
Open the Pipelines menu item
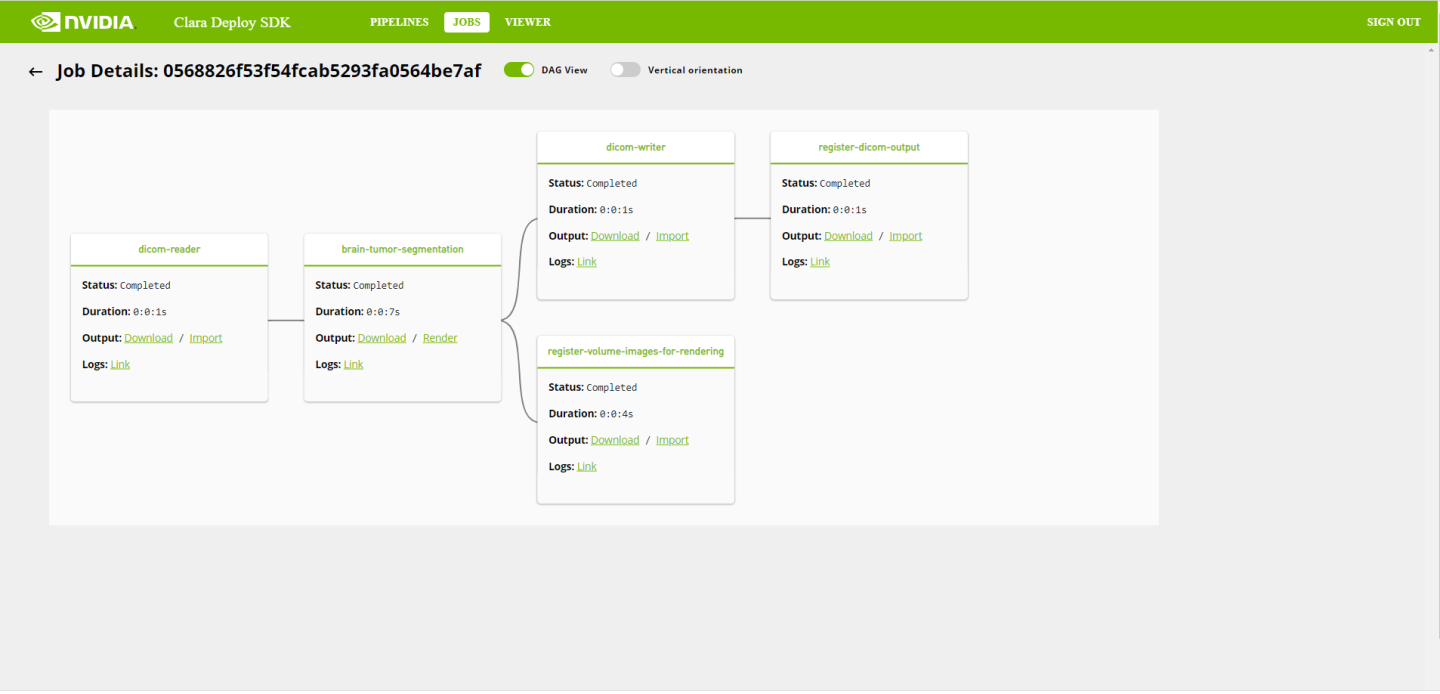[x=399, y=22]
